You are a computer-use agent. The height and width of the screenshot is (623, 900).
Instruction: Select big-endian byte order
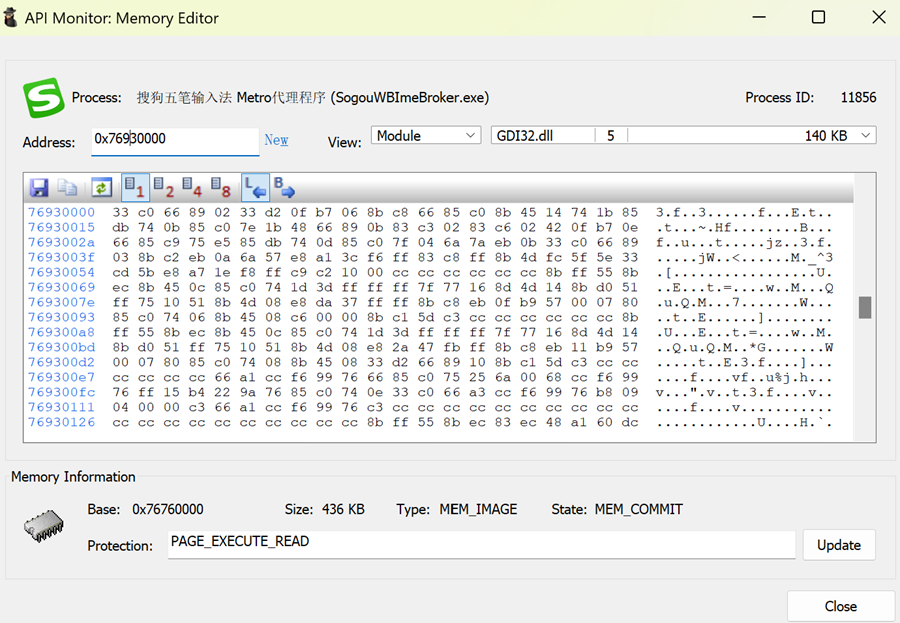pos(284,188)
